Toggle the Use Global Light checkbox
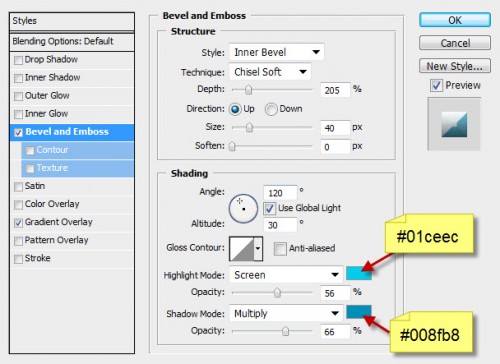This screenshot has height=364, width=500. click(269, 209)
